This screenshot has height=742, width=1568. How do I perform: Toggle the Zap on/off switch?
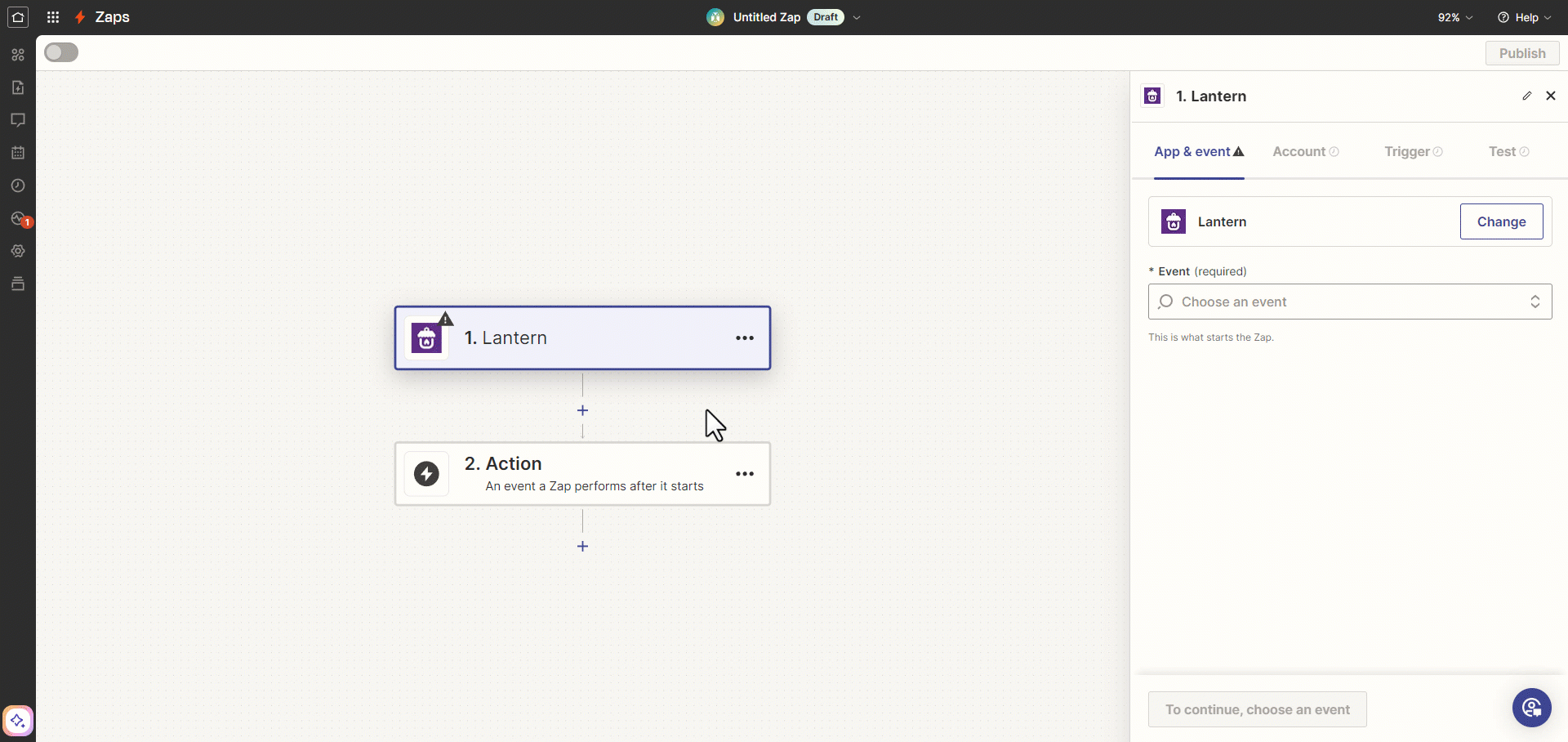[61, 52]
